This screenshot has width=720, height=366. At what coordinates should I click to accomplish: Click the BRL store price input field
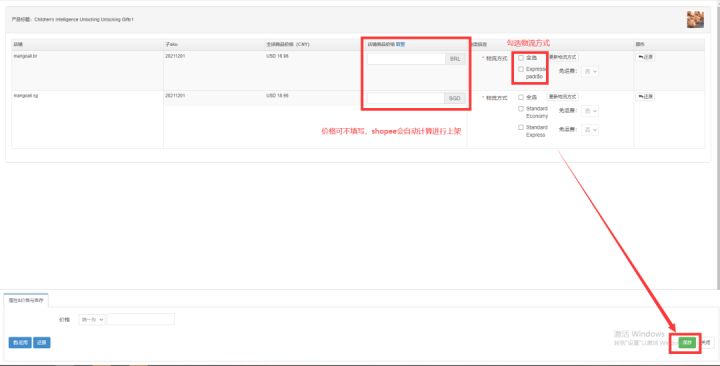pyautogui.click(x=406, y=59)
